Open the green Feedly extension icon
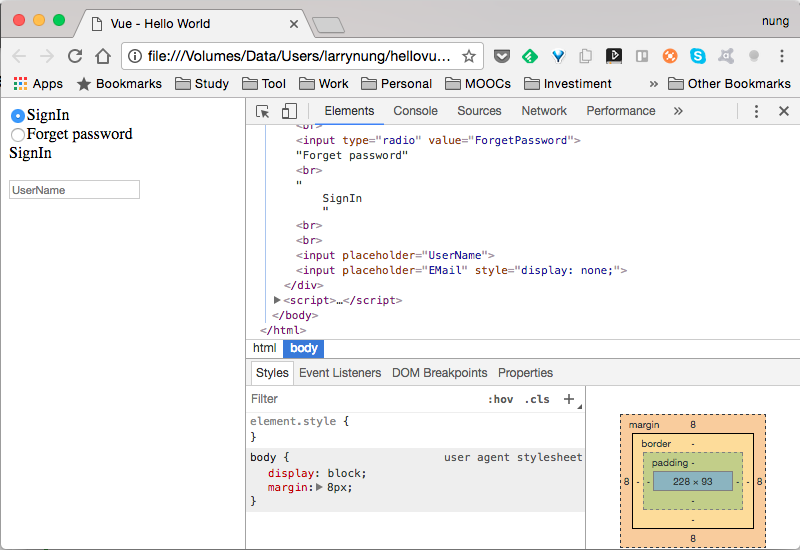800x550 pixels. click(x=530, y=56)
